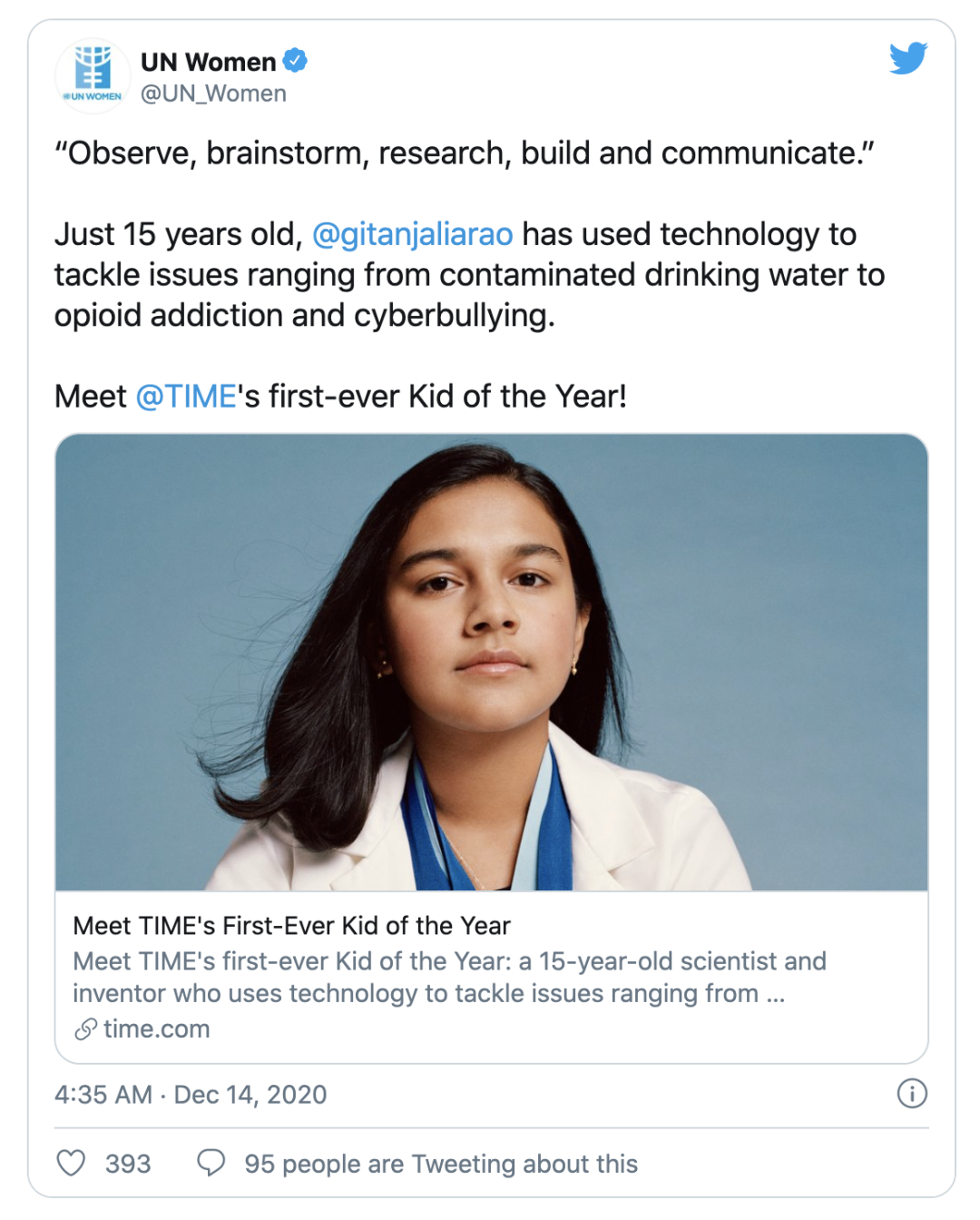Open the @gitanjaliarao mention

412,234
